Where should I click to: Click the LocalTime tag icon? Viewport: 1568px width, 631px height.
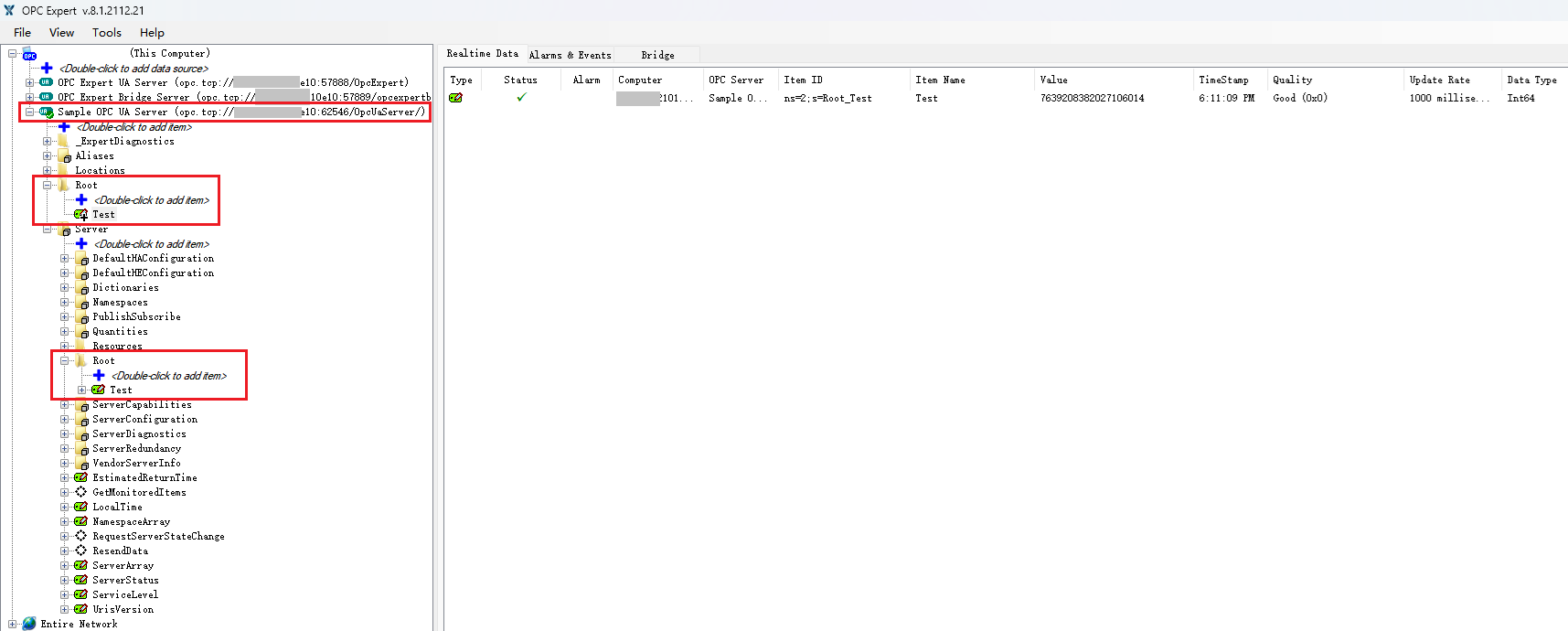tap(81, 507)
